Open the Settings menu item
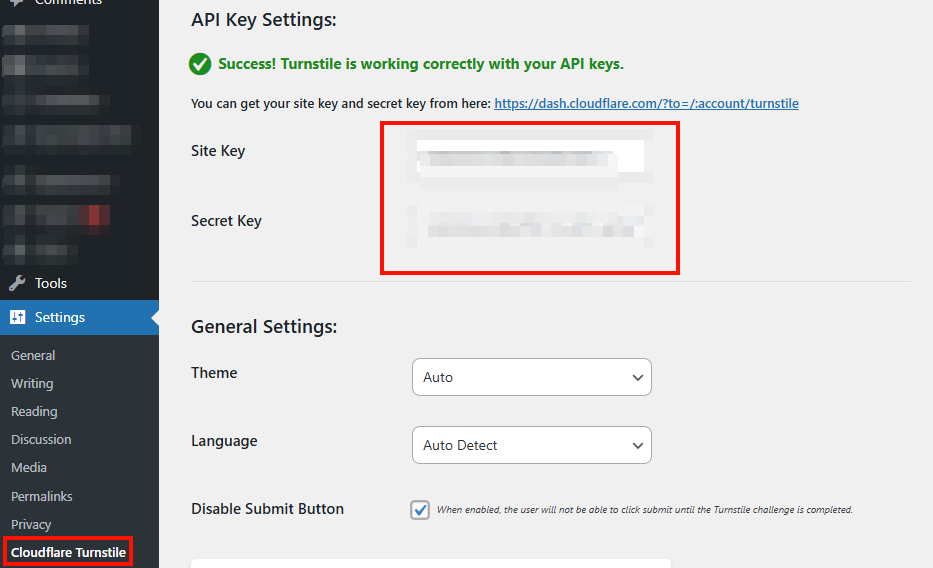 coord(79,317)
